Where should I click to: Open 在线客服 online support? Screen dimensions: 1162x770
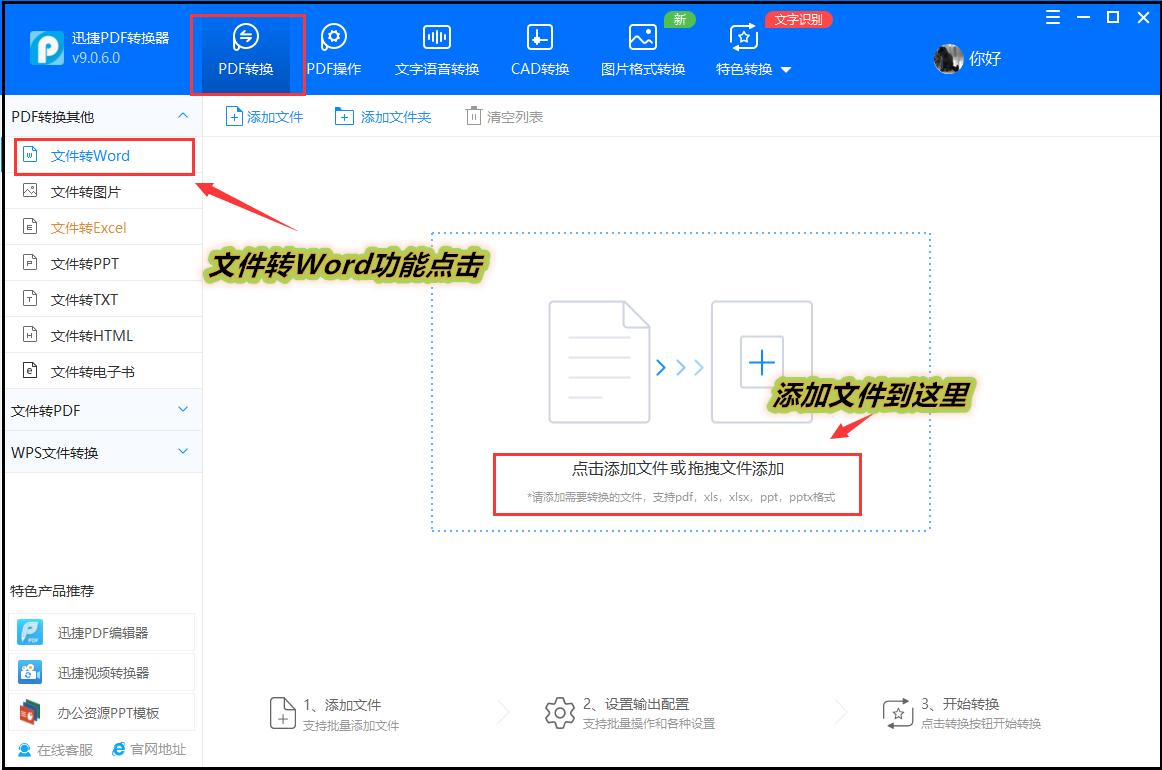pos(46,749)
